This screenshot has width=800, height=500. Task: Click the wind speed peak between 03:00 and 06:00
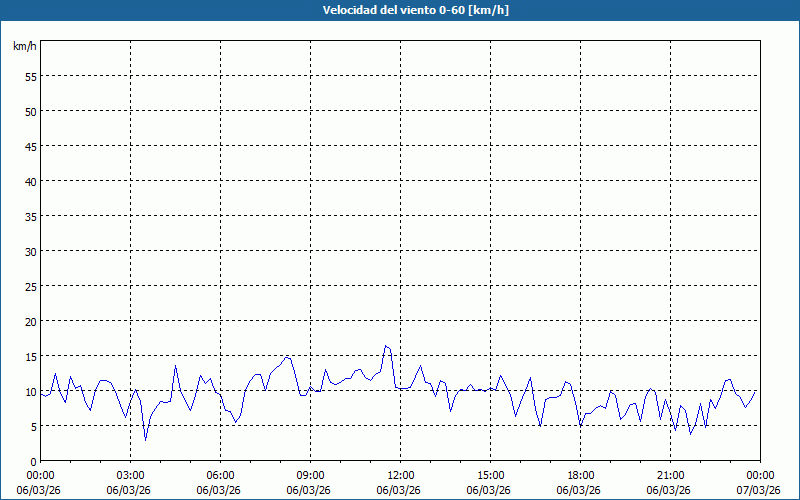176,365
